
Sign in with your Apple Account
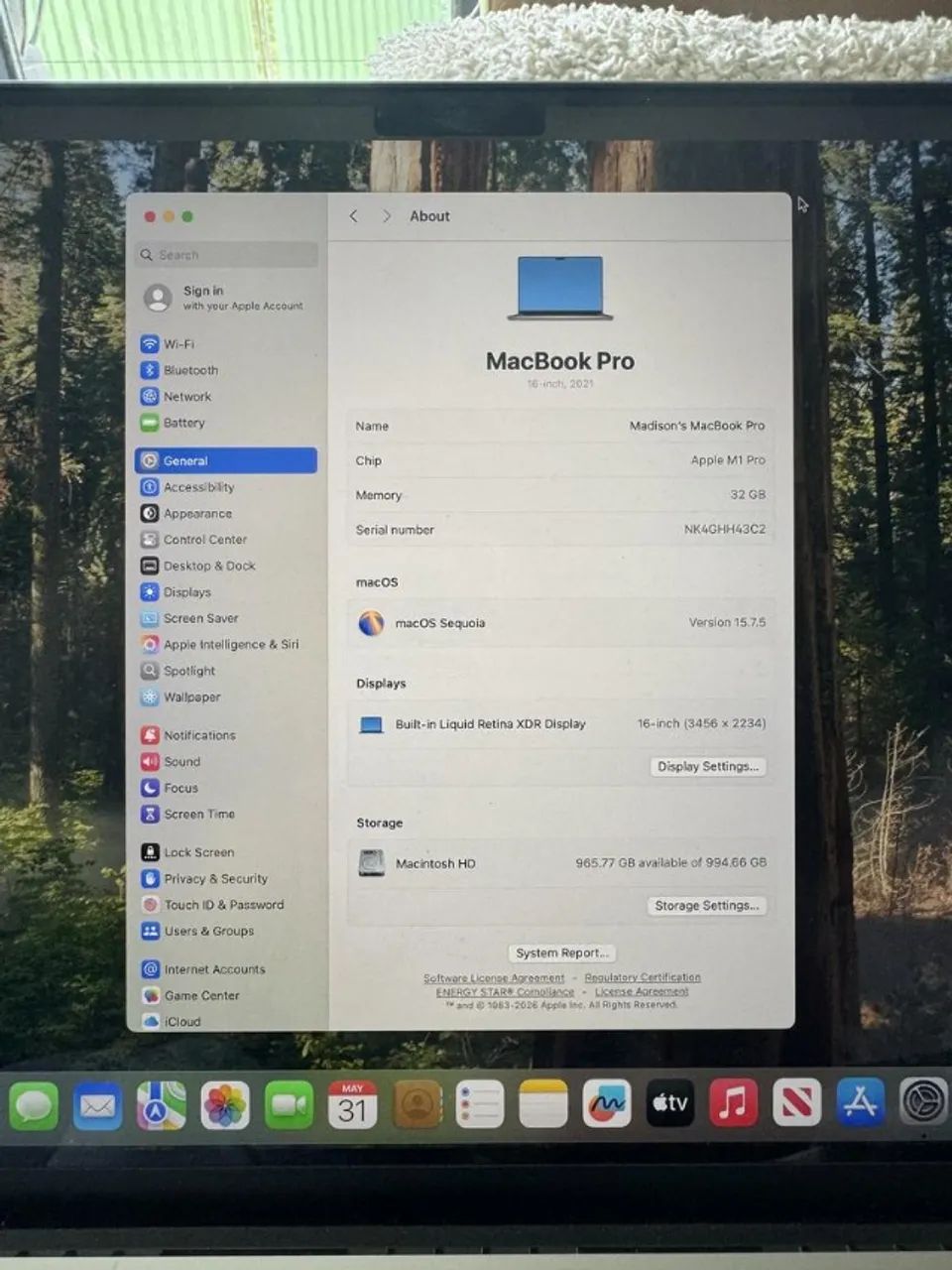tap(226, 298)
